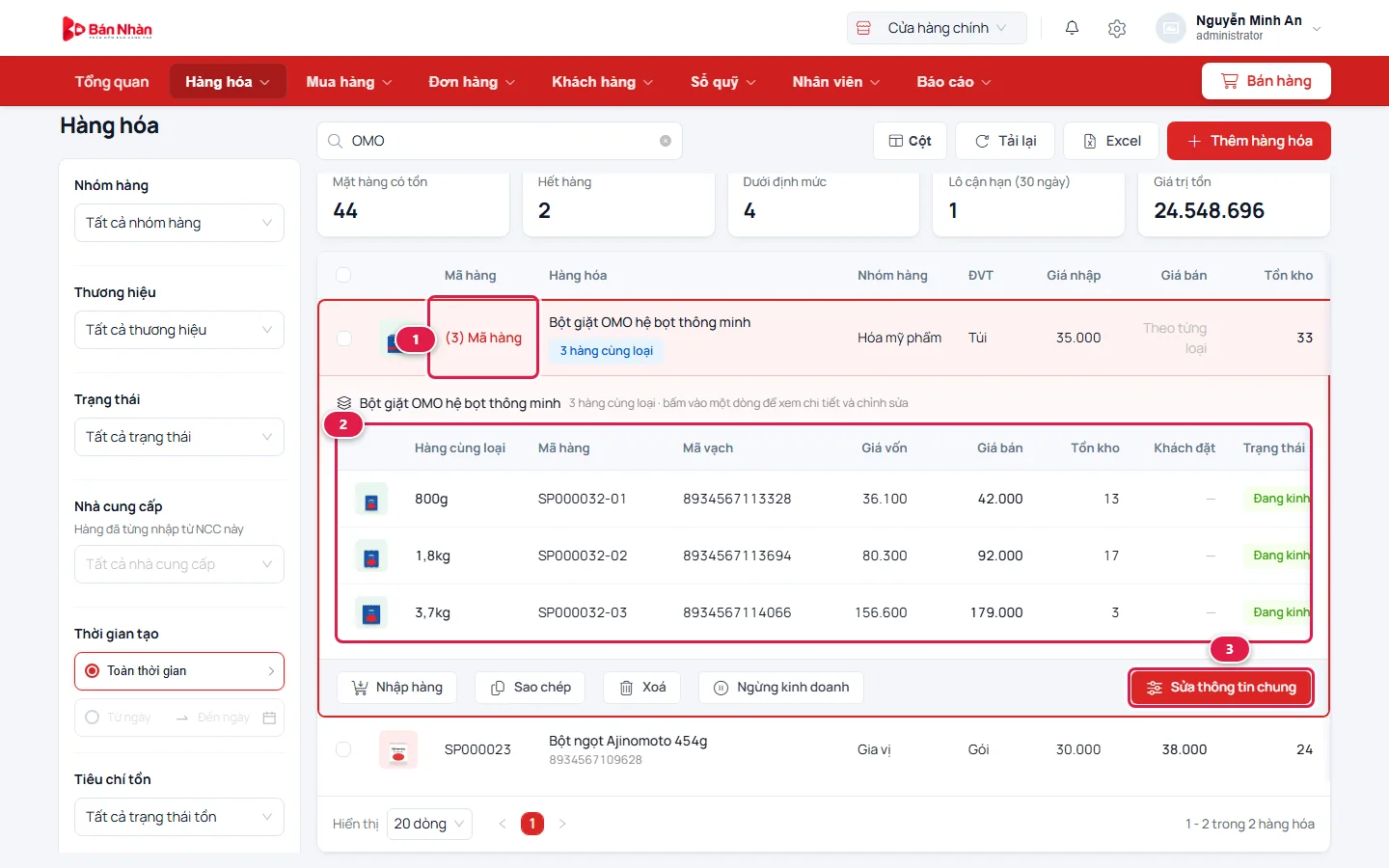Click the Nhập hàng button
Viewport: 1389px width, 868px height.
[397, 688]
